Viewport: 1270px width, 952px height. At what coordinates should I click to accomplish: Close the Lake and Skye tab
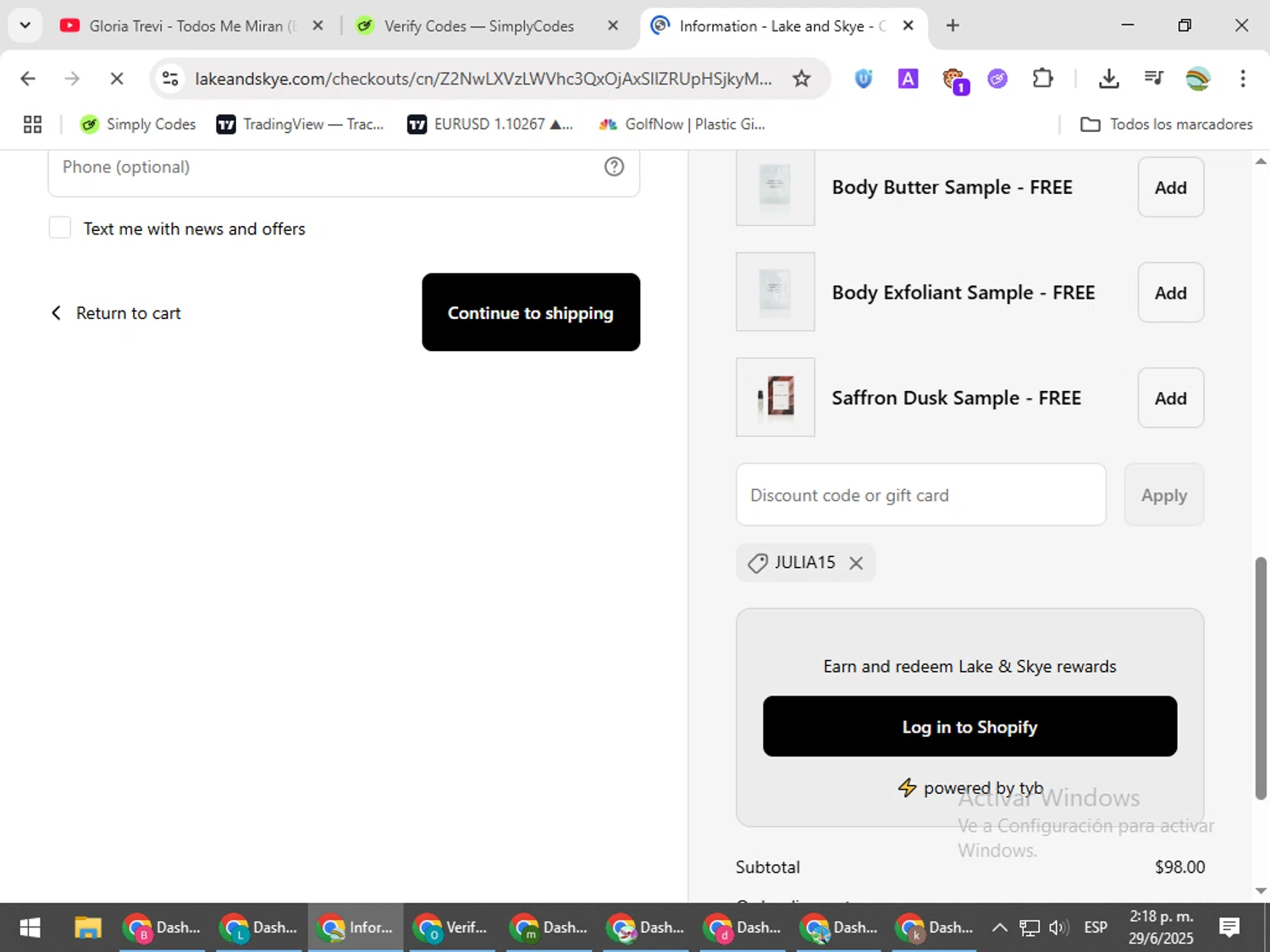[x=908, y=26]
